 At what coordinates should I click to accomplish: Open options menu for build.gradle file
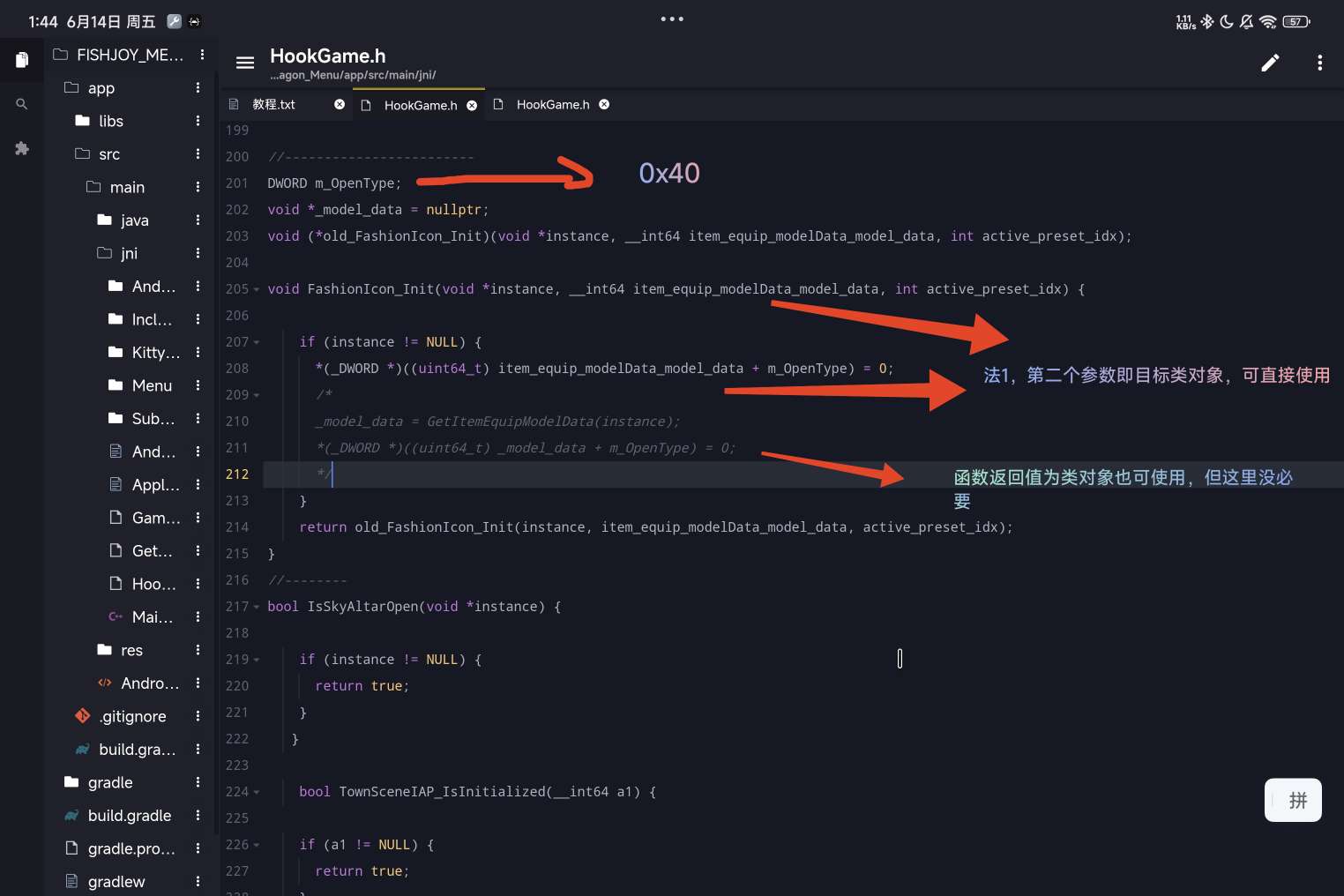click(198, 815)
